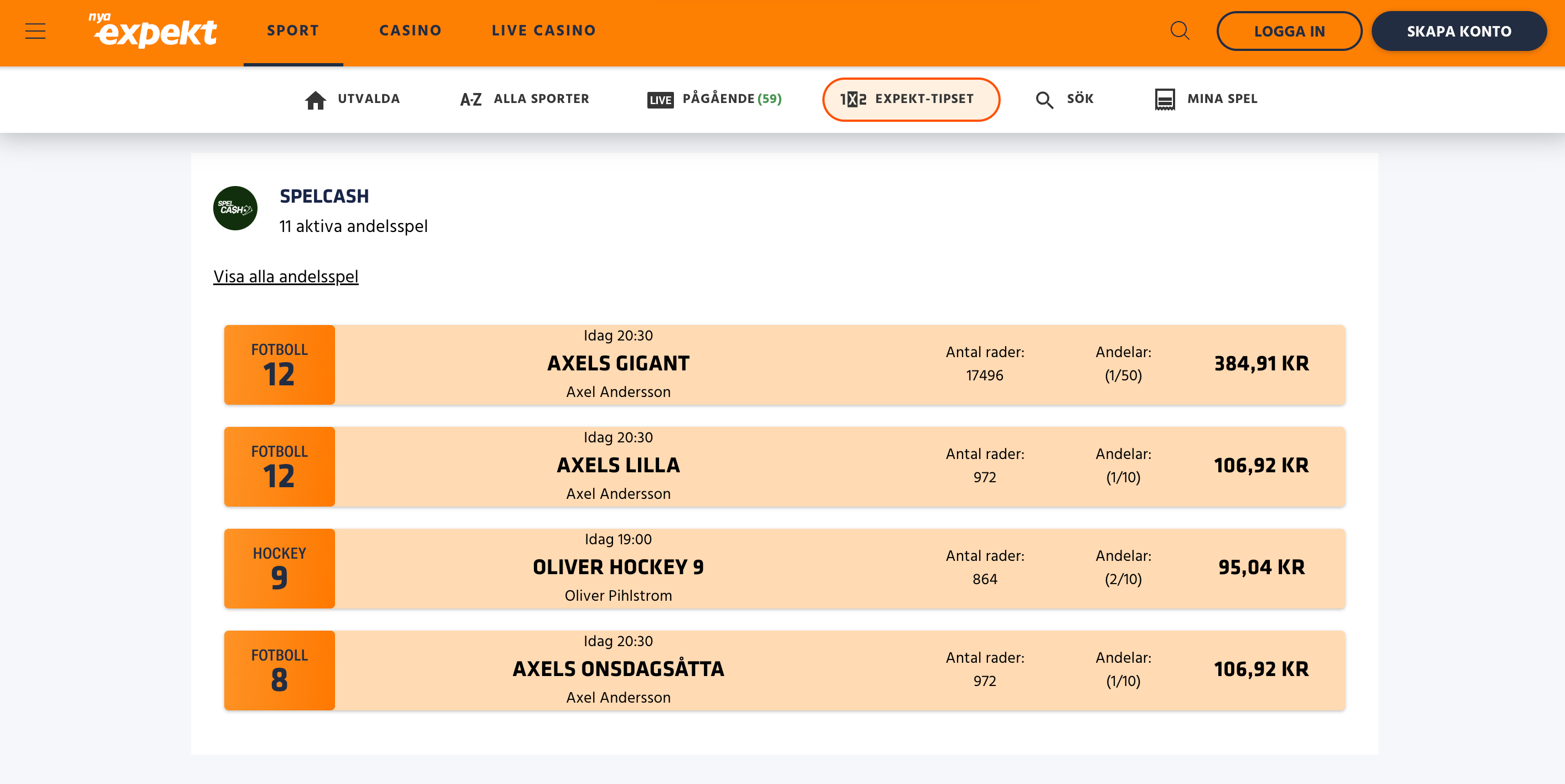The image size is (1565, 784).
Task: Select the Sport tab
Action: [293, 30]
